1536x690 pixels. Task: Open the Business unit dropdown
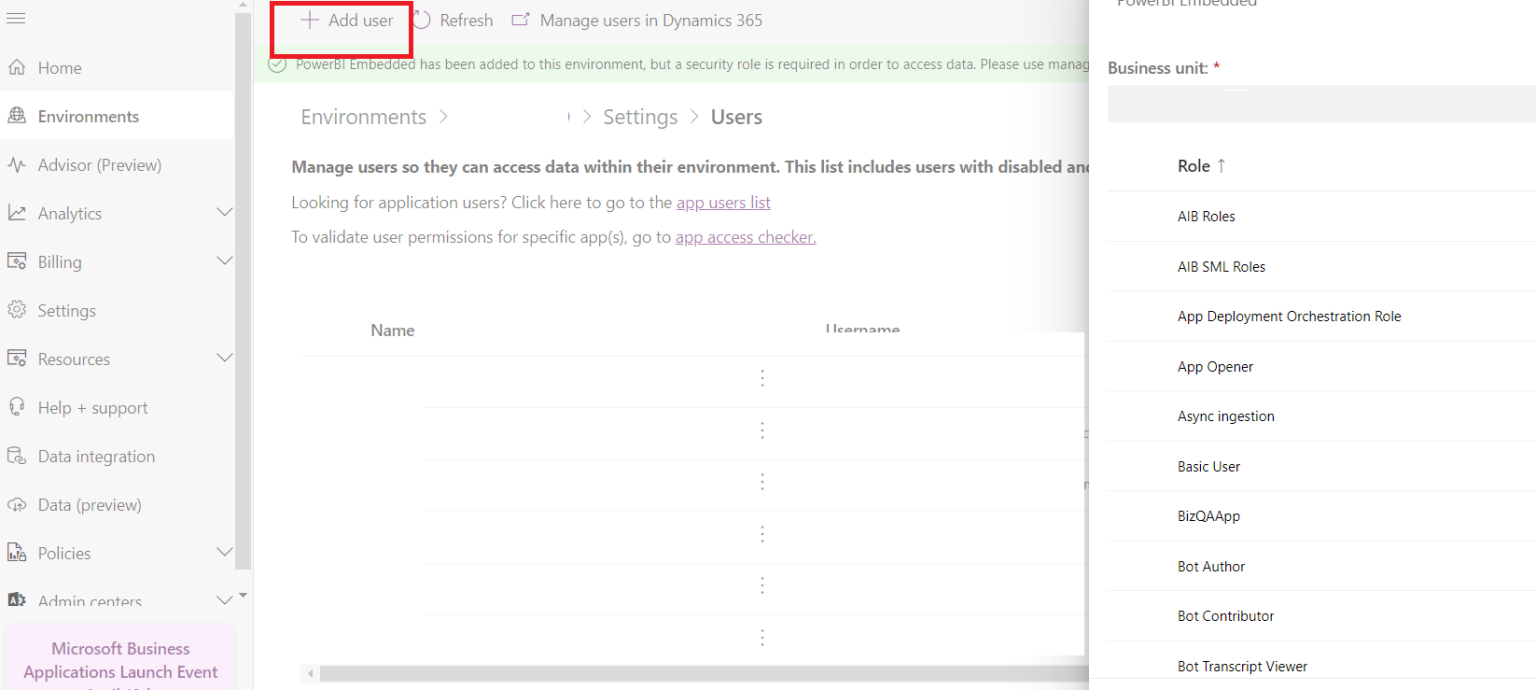[1320, 102]
